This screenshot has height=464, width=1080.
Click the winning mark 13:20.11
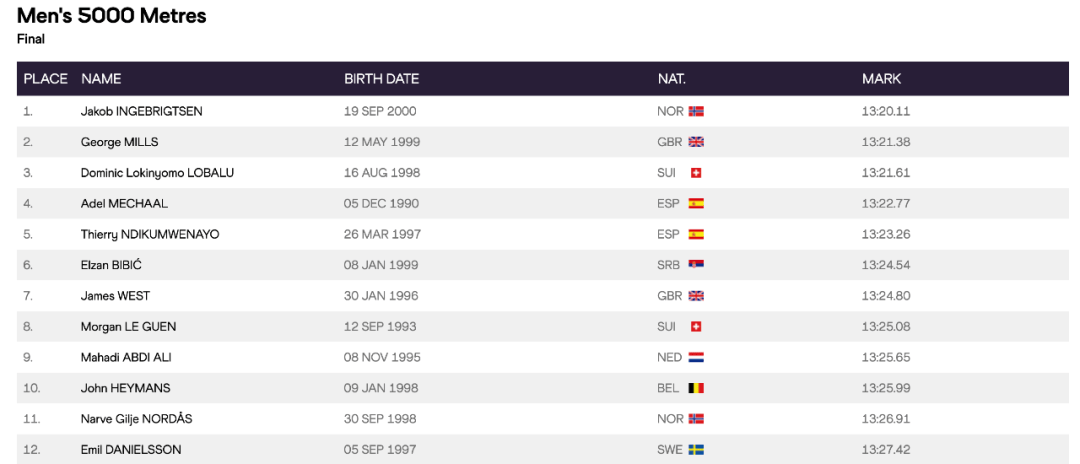point(885,111)
